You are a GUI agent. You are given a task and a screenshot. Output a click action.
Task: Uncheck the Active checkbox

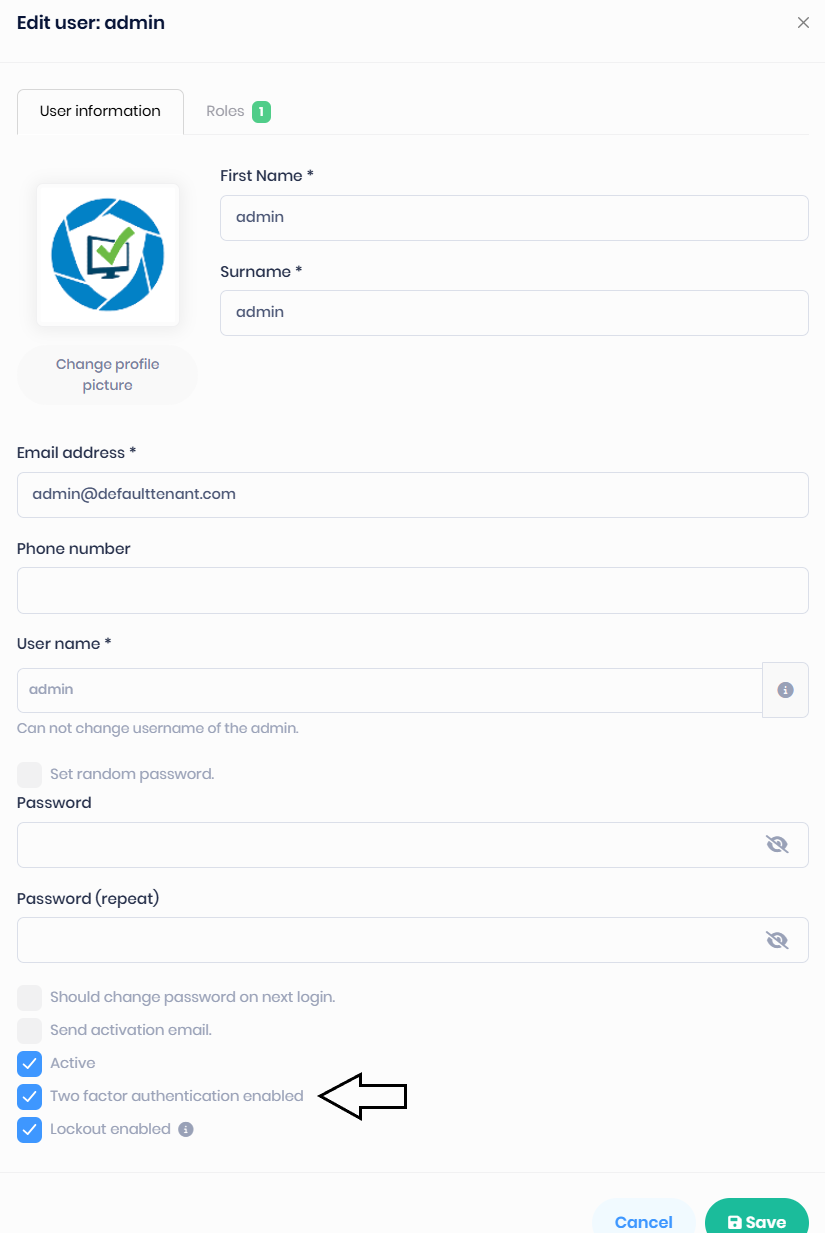pos(30,1063)
